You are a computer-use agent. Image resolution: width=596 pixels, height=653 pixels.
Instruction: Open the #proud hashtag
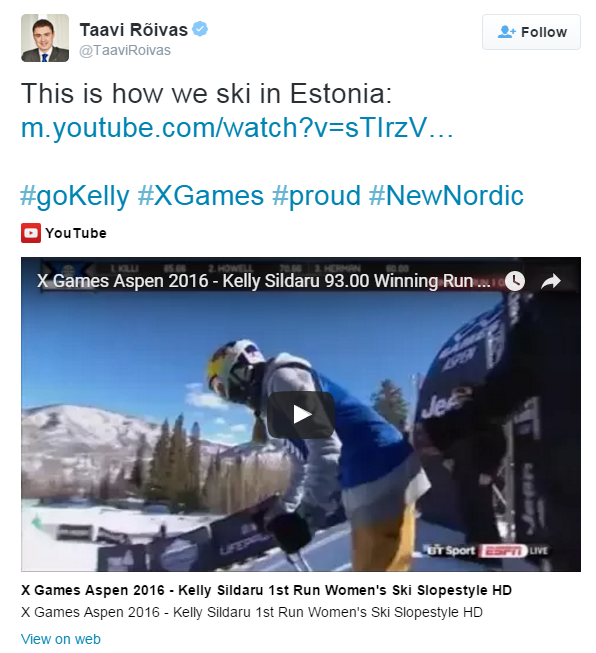[x=316, y=195]
